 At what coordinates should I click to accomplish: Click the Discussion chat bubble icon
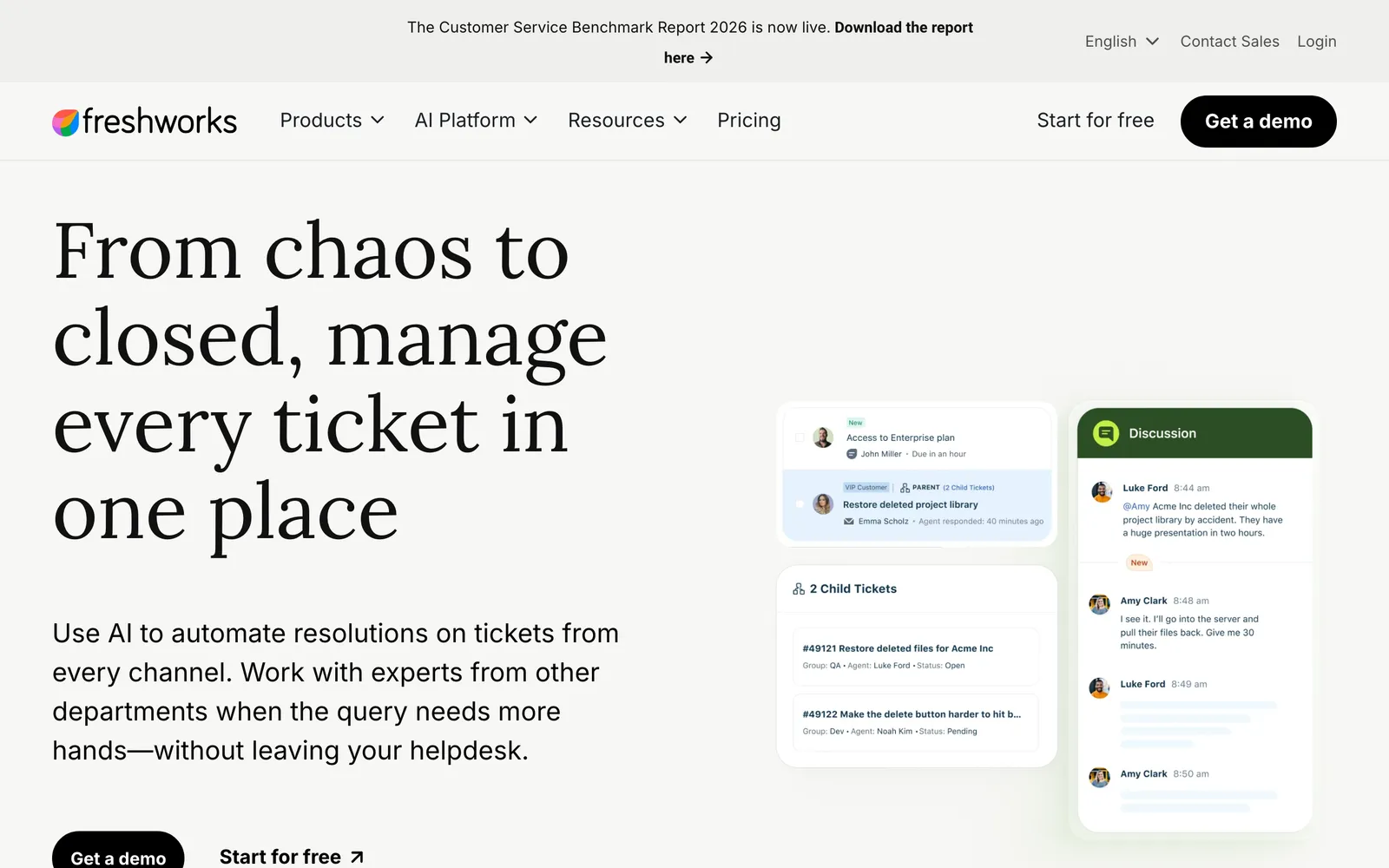coord(1106,433)
